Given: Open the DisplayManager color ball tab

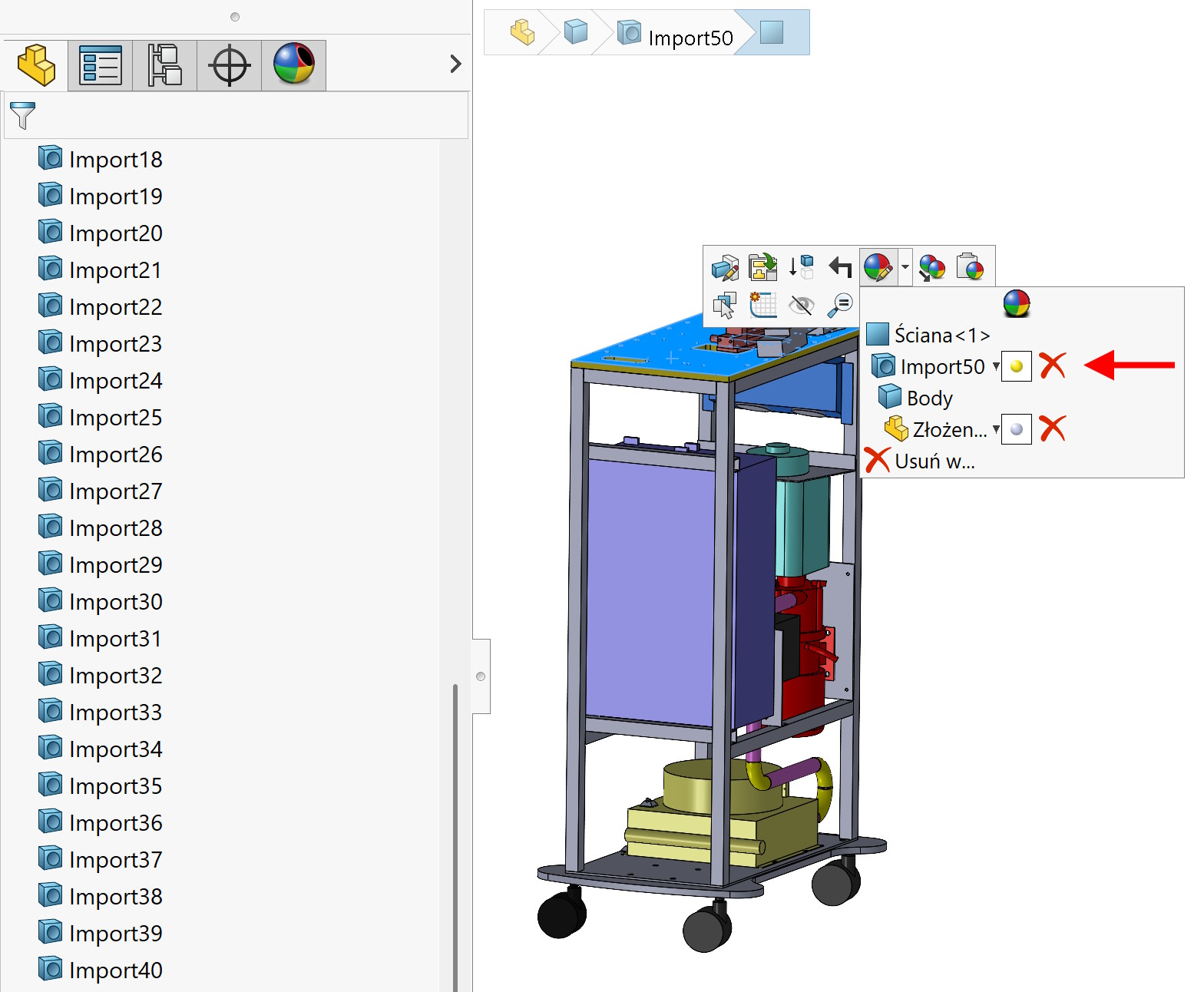Looking at the screenshot, I should coord(294,65).
